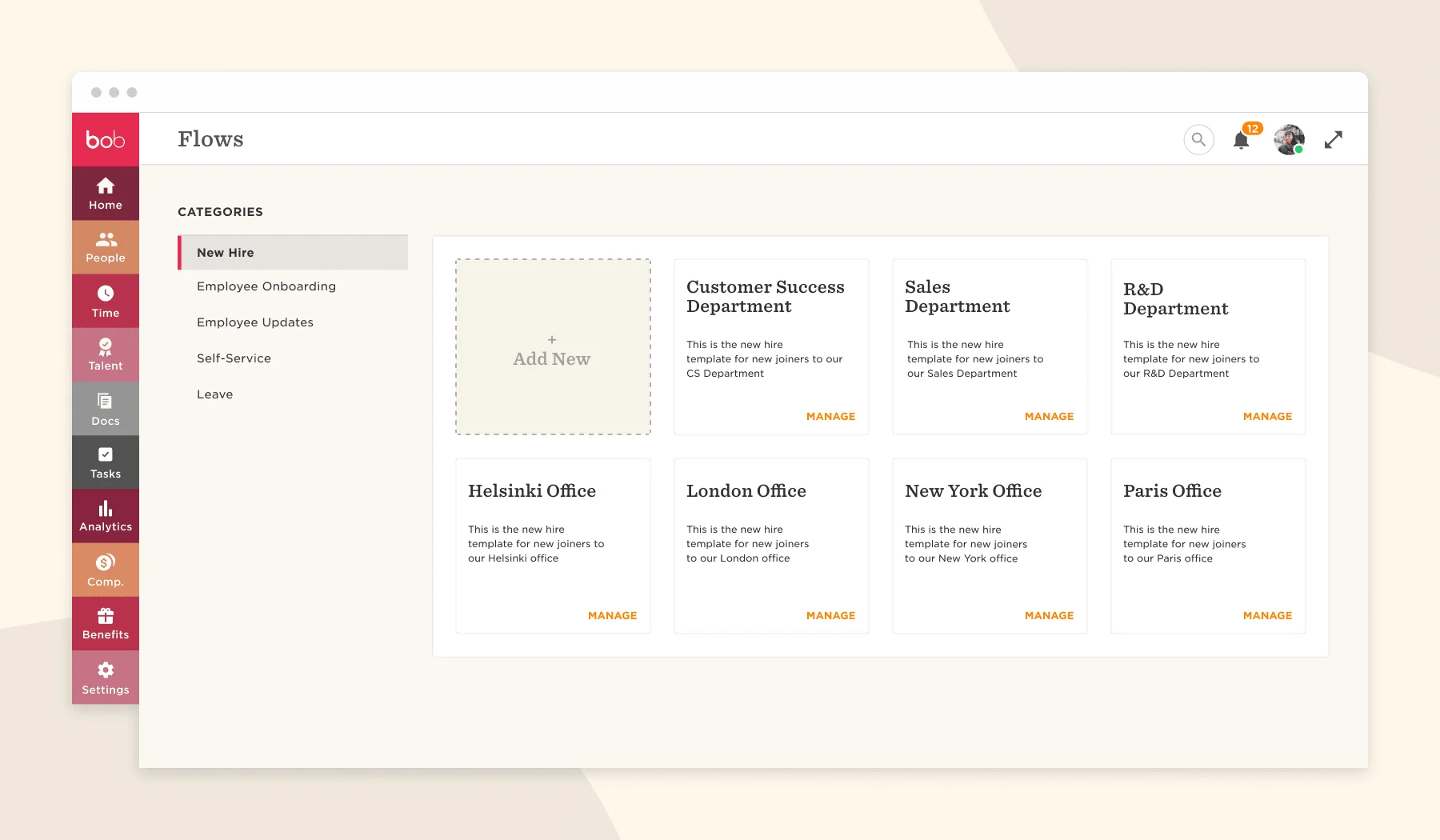
Task: Open the Home section in sidebar
Action: click(x=106, y=194)
